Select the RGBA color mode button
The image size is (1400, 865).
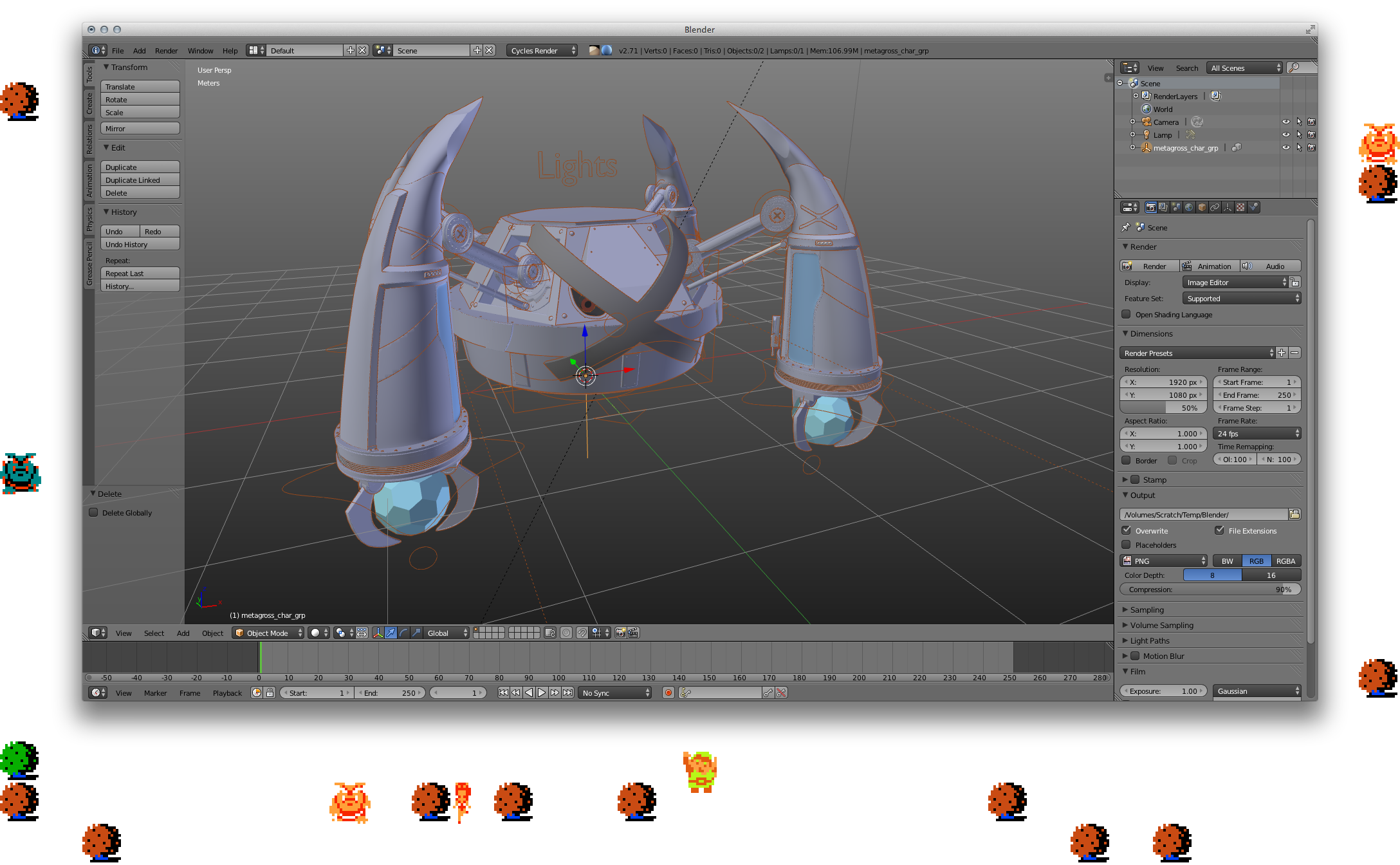pos(1285,561)
